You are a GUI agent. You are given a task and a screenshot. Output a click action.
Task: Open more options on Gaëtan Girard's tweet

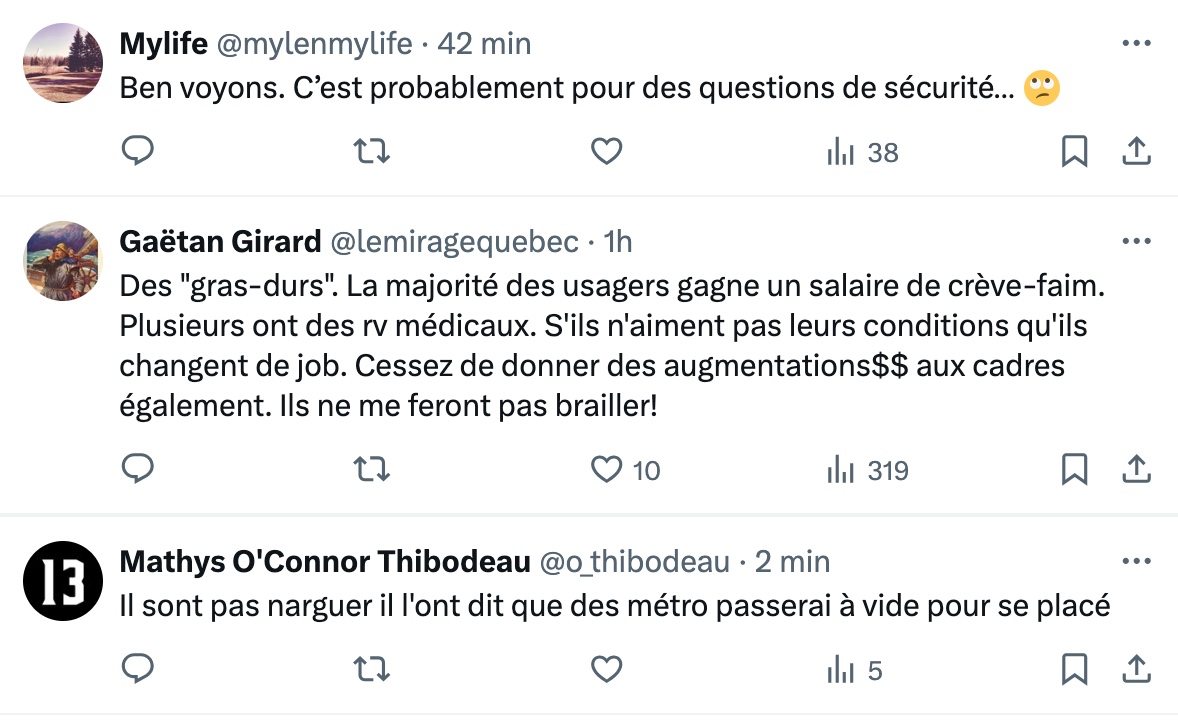[x=1137, y=242]
